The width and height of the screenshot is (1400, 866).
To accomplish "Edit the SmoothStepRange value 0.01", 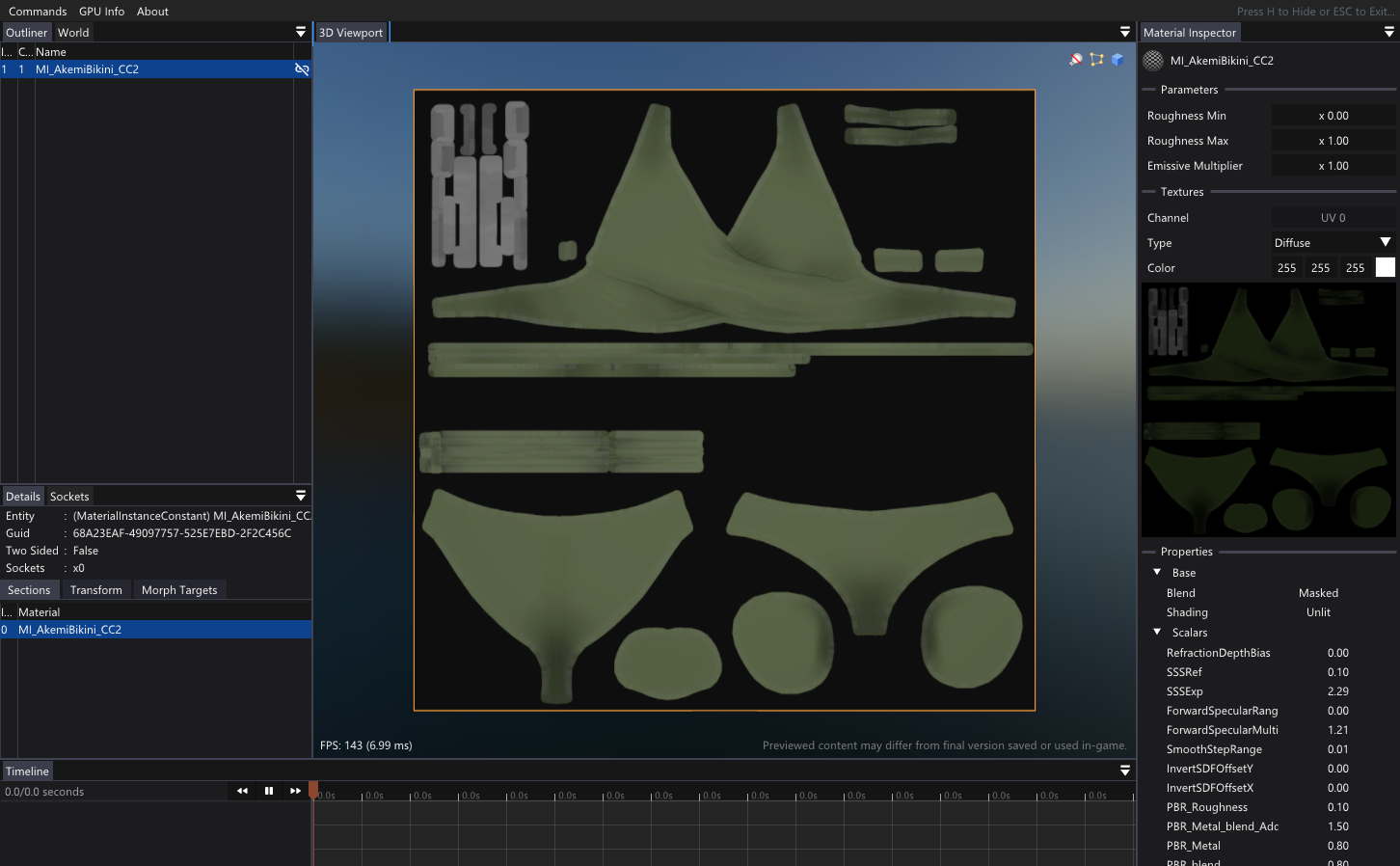I will click(1337, 749).
